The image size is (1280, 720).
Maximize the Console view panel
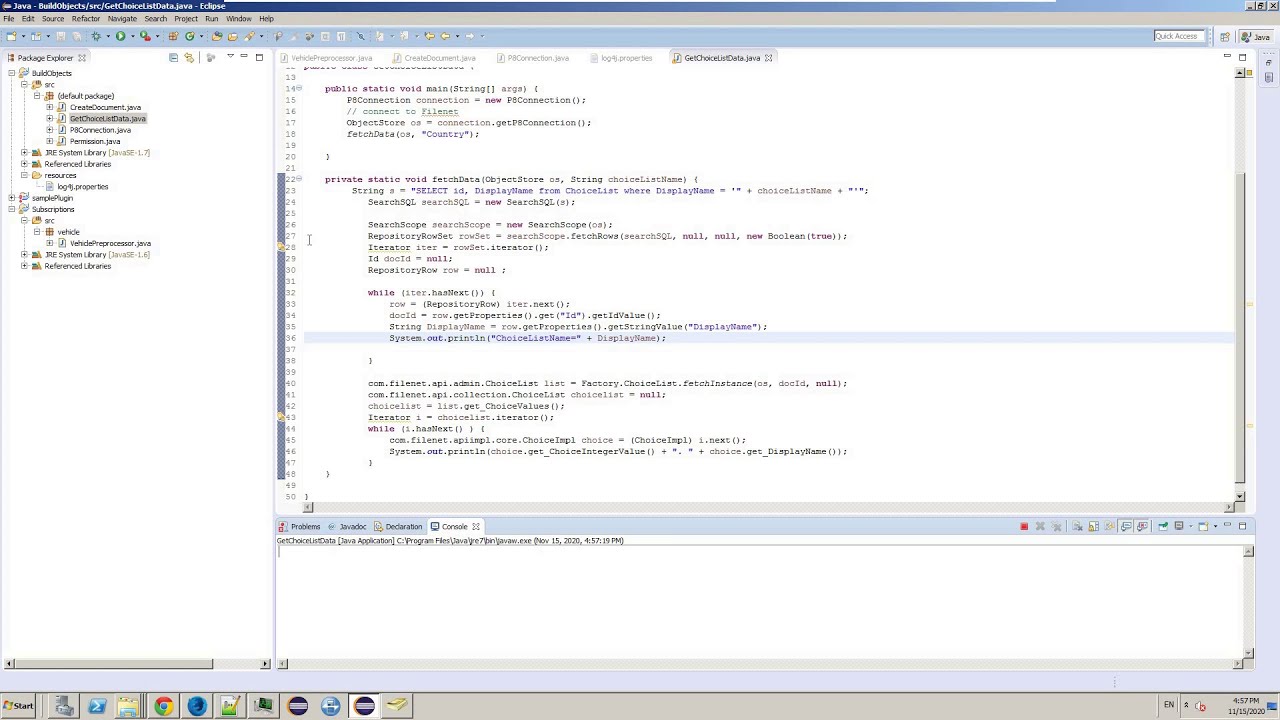coord(1242,526)
